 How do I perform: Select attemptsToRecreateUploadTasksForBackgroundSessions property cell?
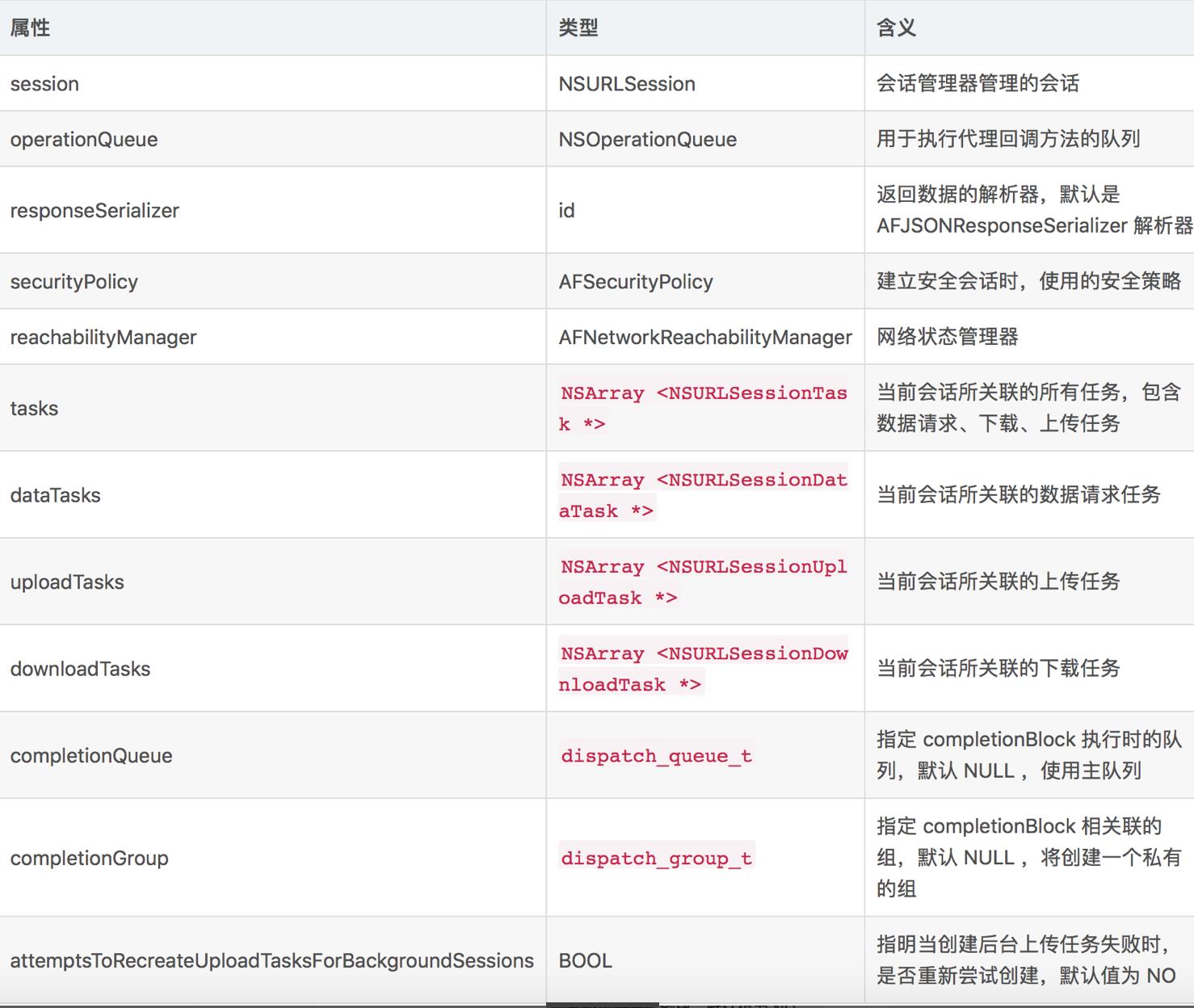pos(271,961)
